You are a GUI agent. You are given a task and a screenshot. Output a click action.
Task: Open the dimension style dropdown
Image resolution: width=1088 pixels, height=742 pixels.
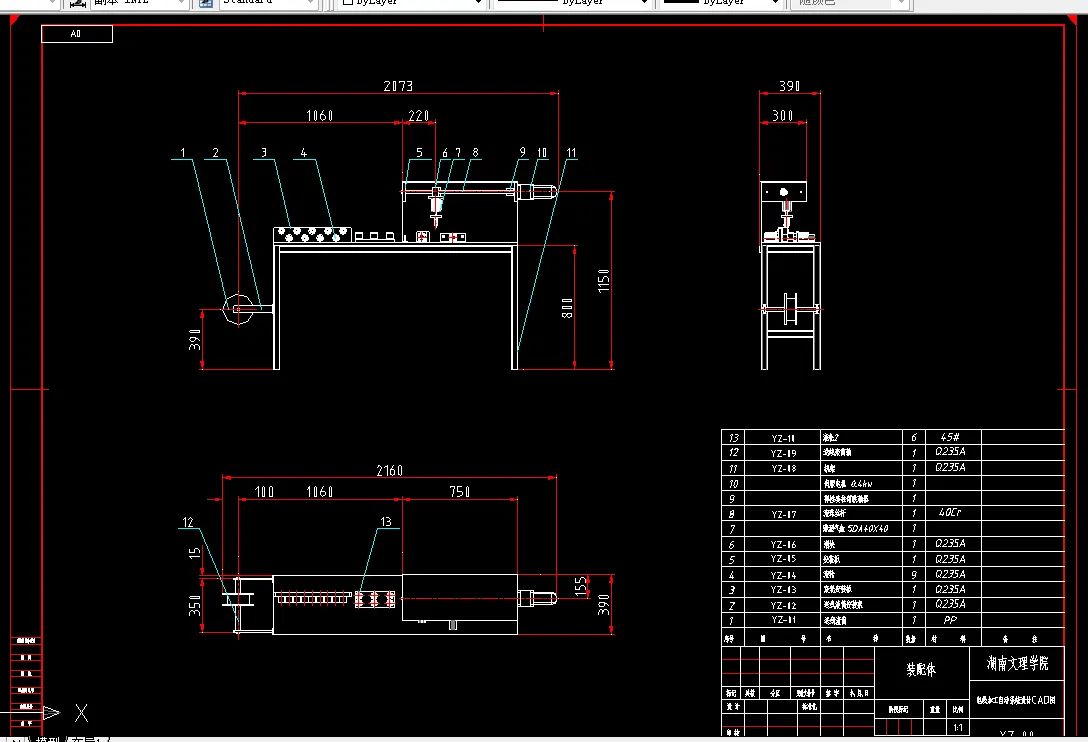(139, 3)
